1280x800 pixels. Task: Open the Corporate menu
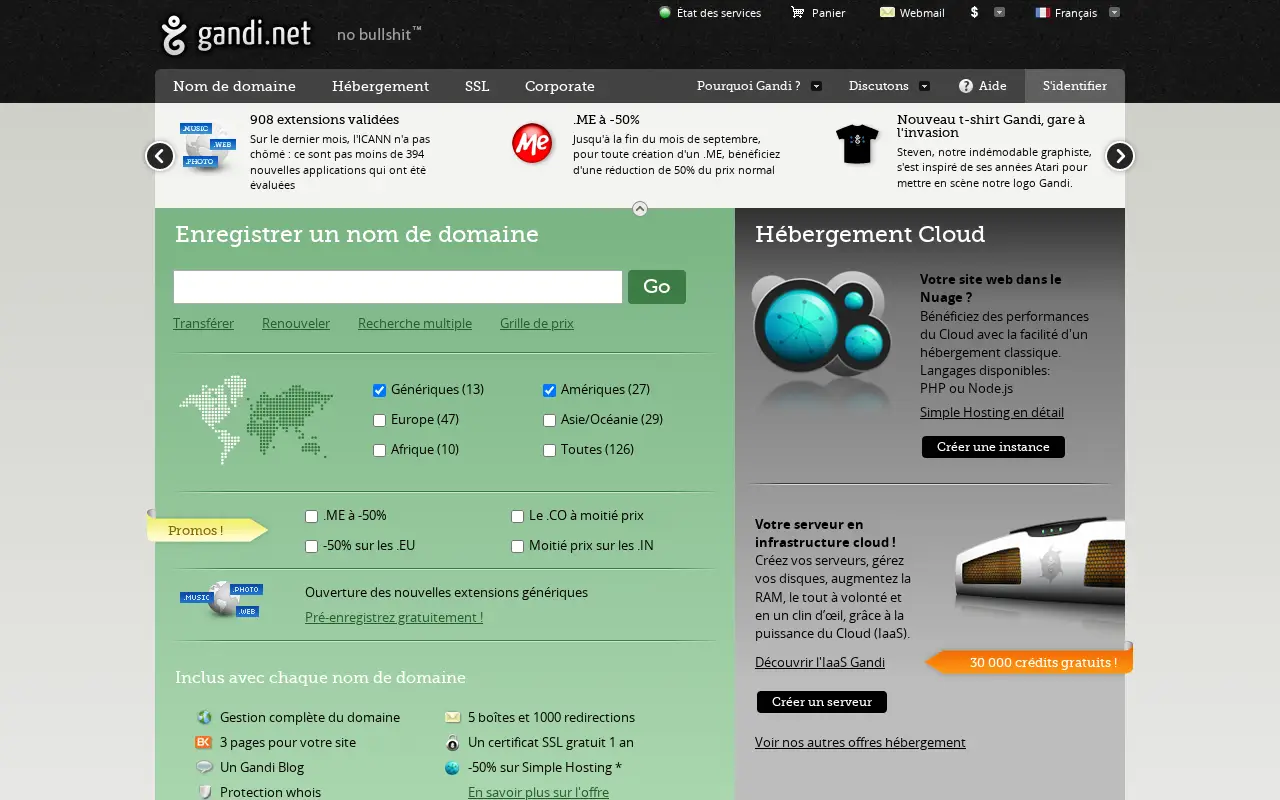(x=560, y=86)
